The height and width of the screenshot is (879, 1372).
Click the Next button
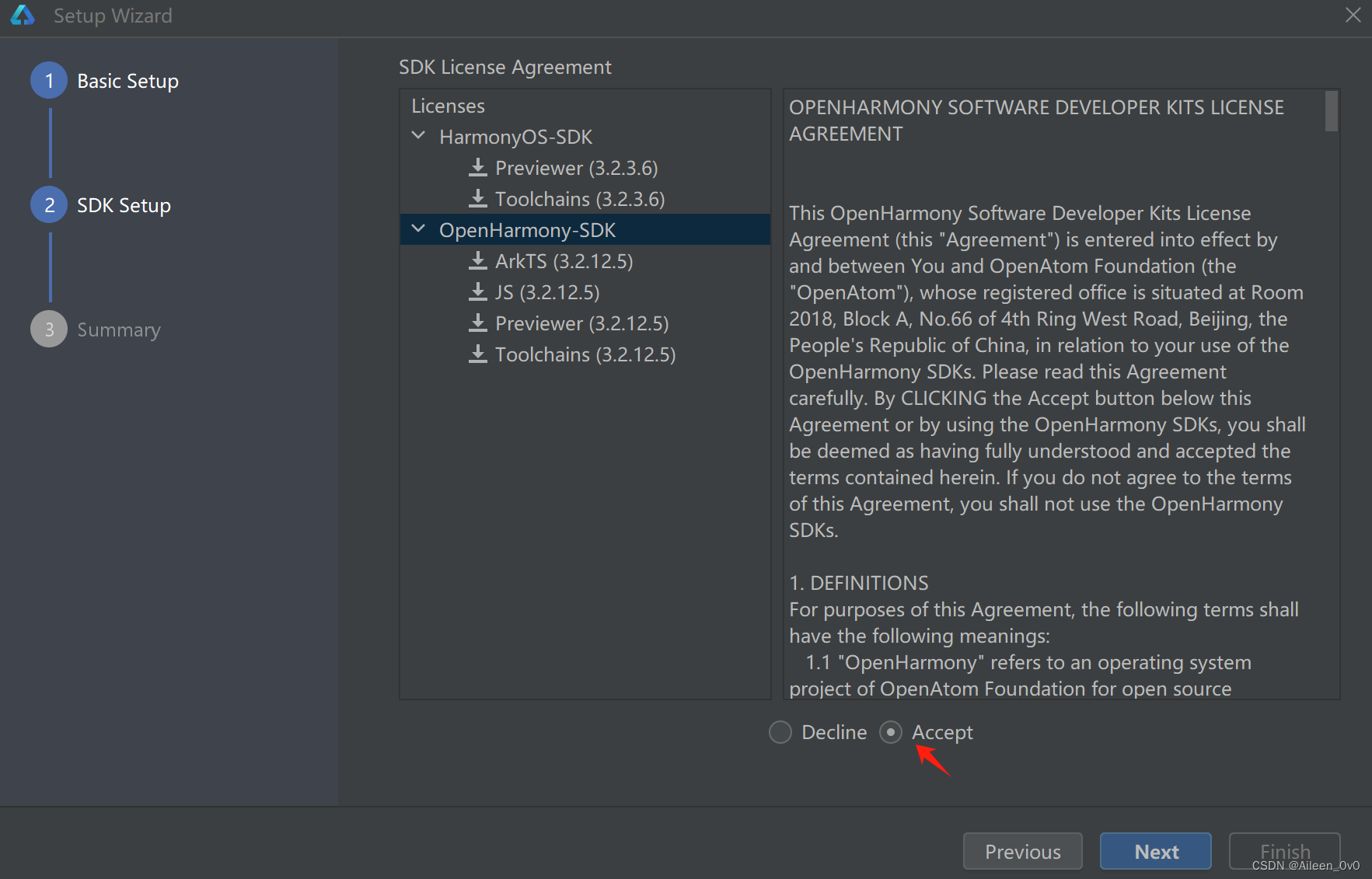coord(1155,852)
